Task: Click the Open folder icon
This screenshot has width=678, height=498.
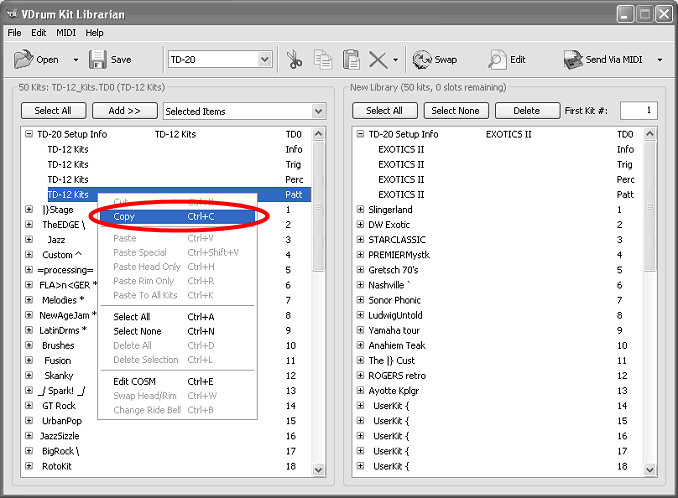Action: coord(23,60)
